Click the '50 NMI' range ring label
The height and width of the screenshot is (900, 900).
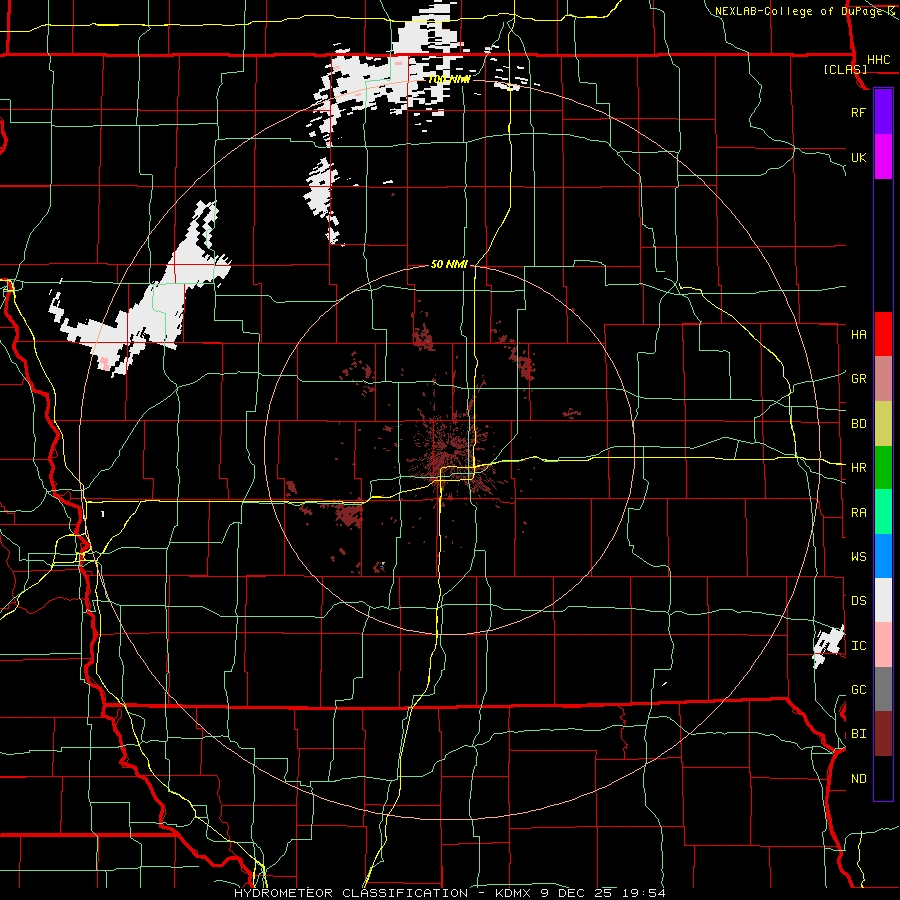pyautogui.click(x=449, y=264)
